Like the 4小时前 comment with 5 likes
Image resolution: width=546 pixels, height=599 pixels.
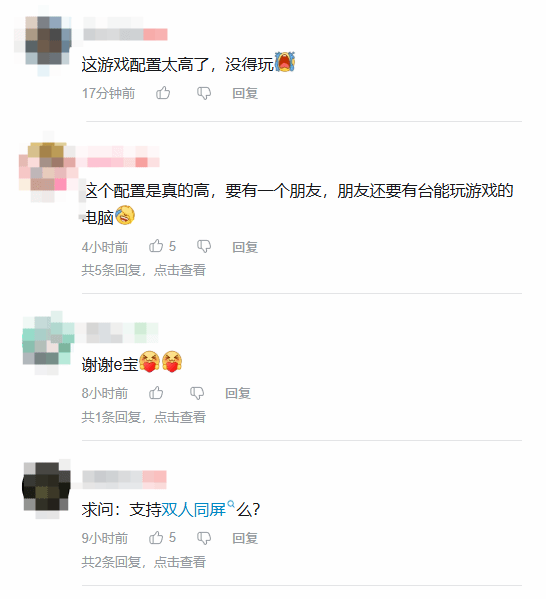tap(156, 246)
